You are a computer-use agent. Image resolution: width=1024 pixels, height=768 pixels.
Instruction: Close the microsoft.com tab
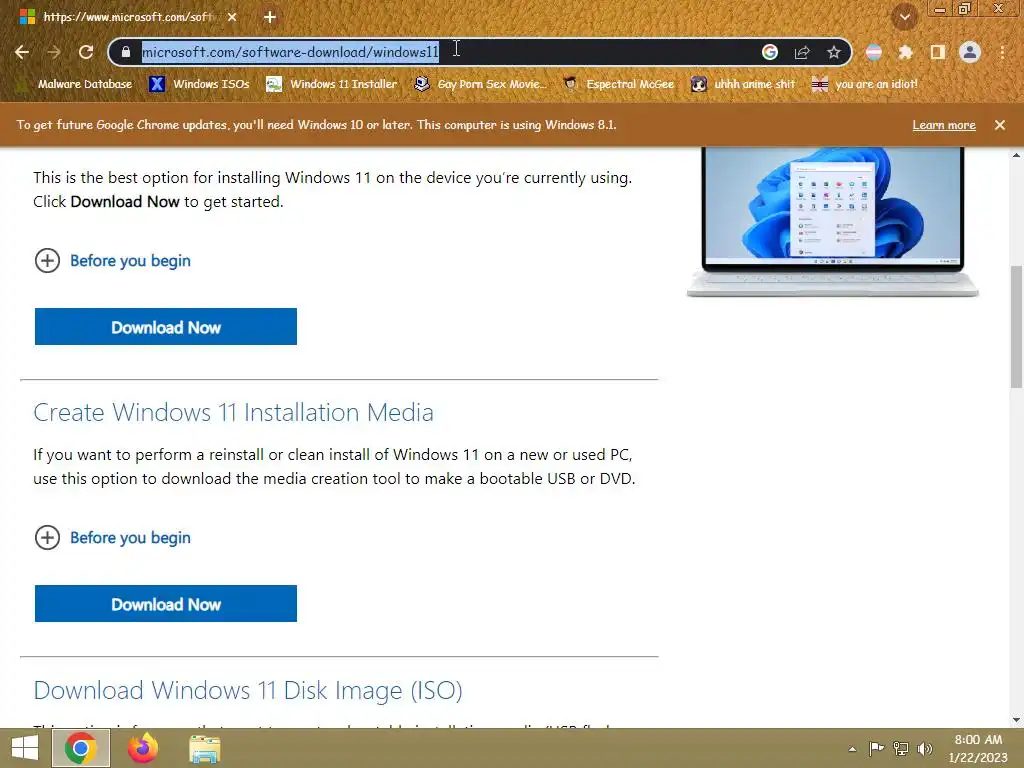tap(232, 17)
